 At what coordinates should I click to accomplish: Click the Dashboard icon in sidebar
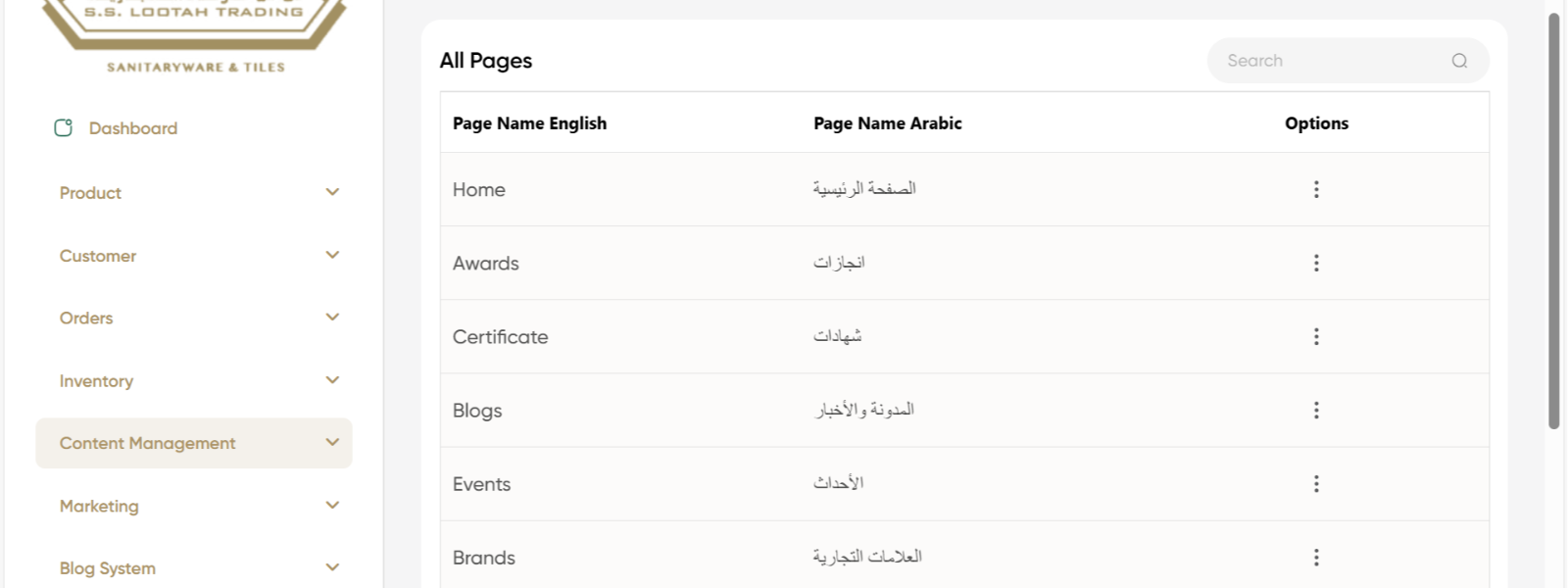pos(64,127)
